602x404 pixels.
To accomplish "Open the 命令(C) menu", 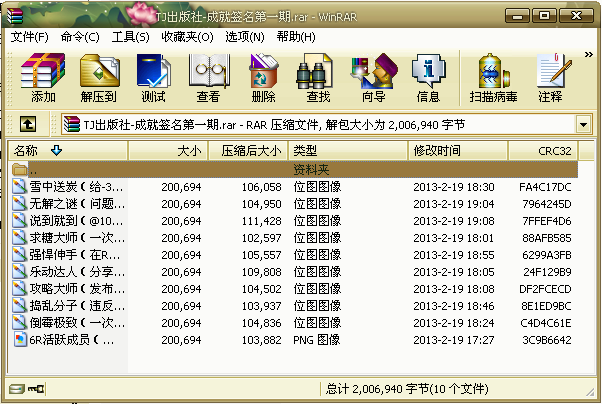I will point(80,37).
